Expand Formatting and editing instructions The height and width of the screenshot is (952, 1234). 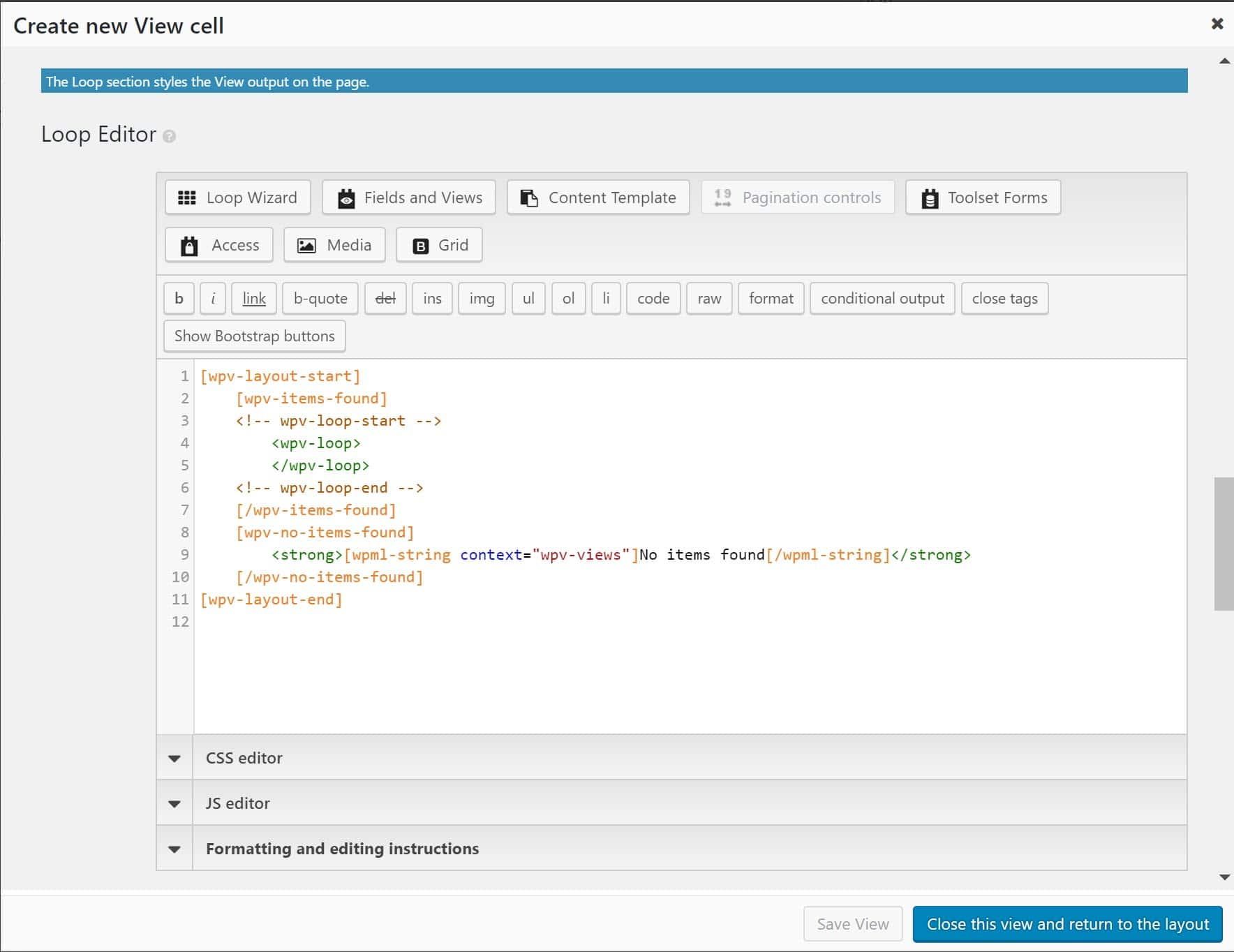[341, 849]
